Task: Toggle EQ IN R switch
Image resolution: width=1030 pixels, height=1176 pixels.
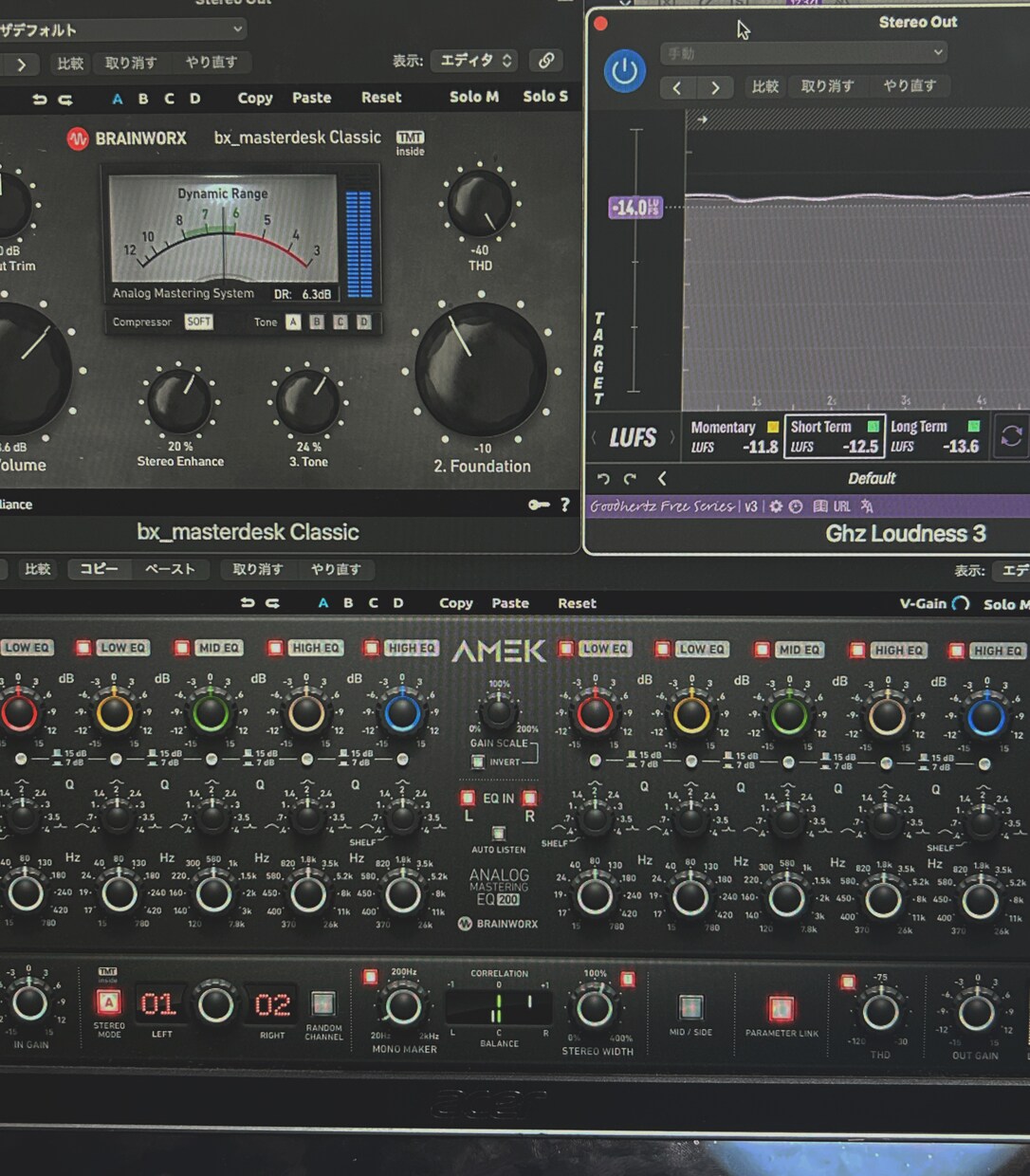Action: pos(529,798)
